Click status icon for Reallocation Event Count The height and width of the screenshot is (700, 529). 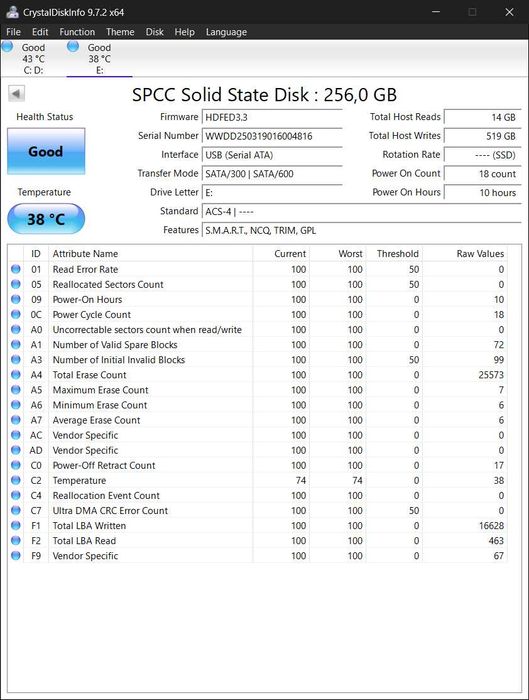[x=16, y=495]
